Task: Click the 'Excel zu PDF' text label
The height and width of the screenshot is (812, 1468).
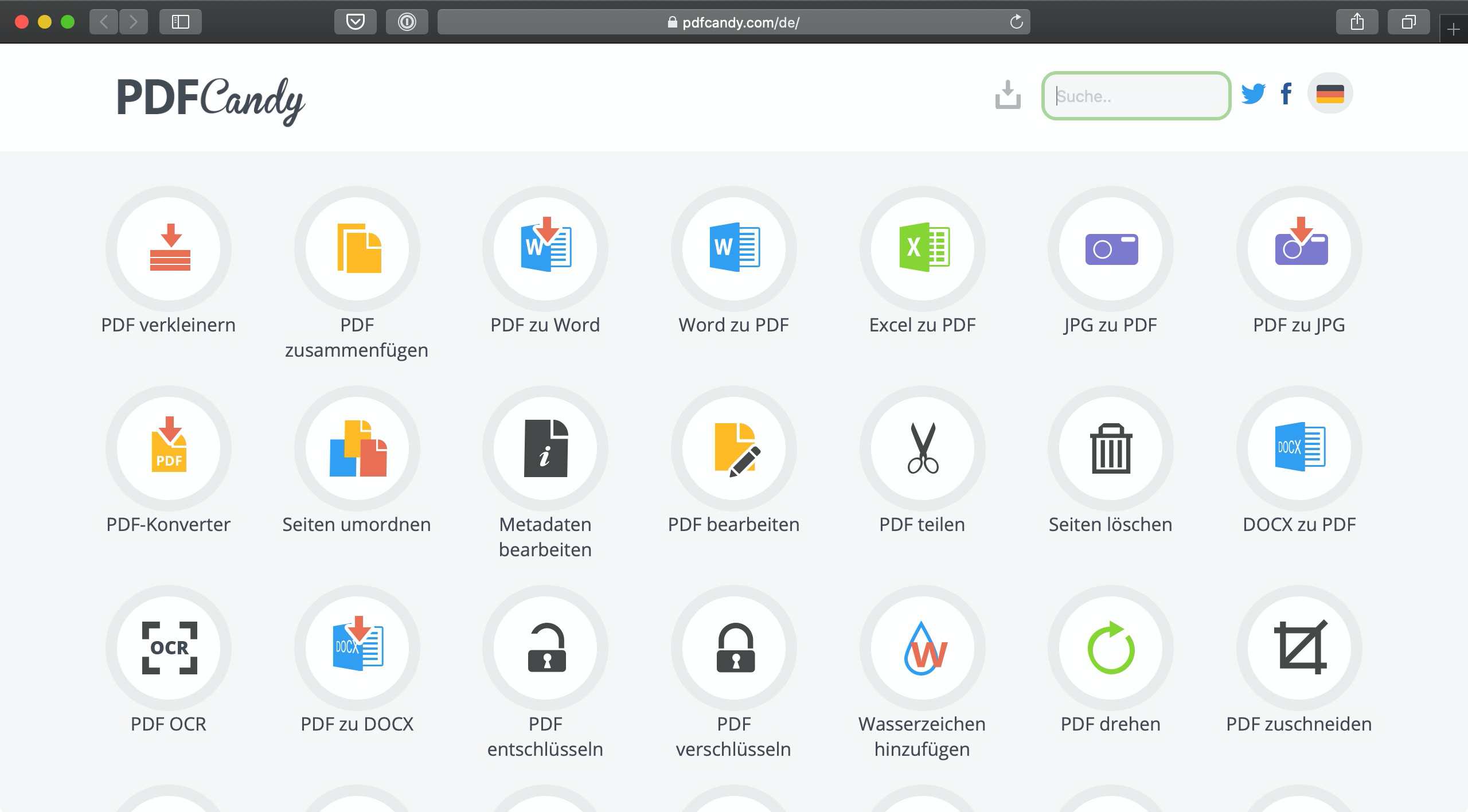Action: pos(922,325)
